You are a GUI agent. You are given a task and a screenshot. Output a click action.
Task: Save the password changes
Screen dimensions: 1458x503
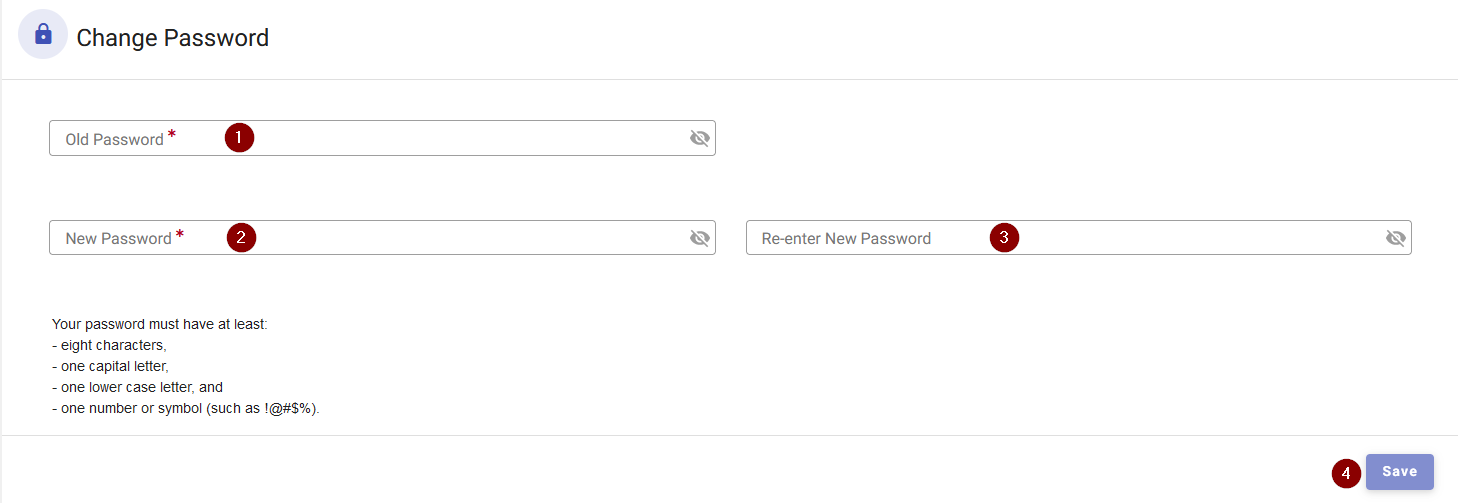pos(1400,472)
